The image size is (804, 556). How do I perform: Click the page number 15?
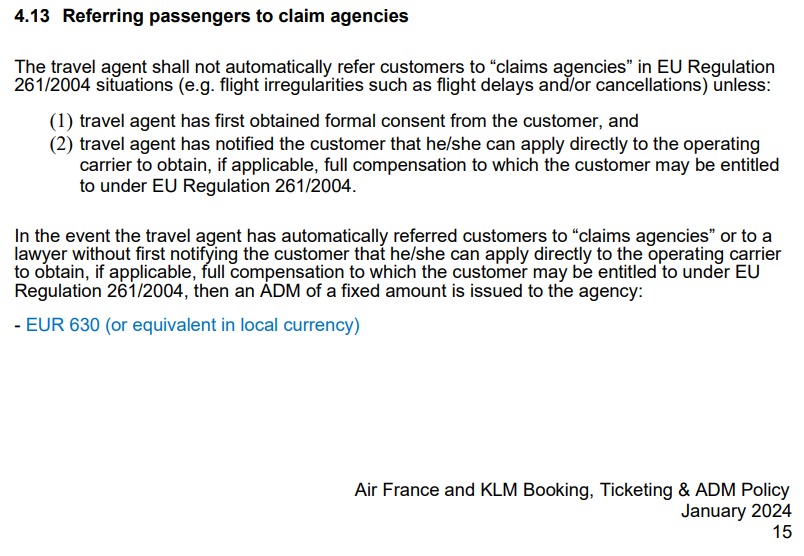[x=782, y=532]
